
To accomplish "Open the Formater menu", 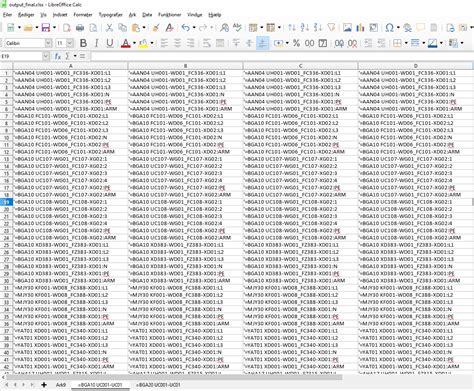I will click(x=83, y=15).
